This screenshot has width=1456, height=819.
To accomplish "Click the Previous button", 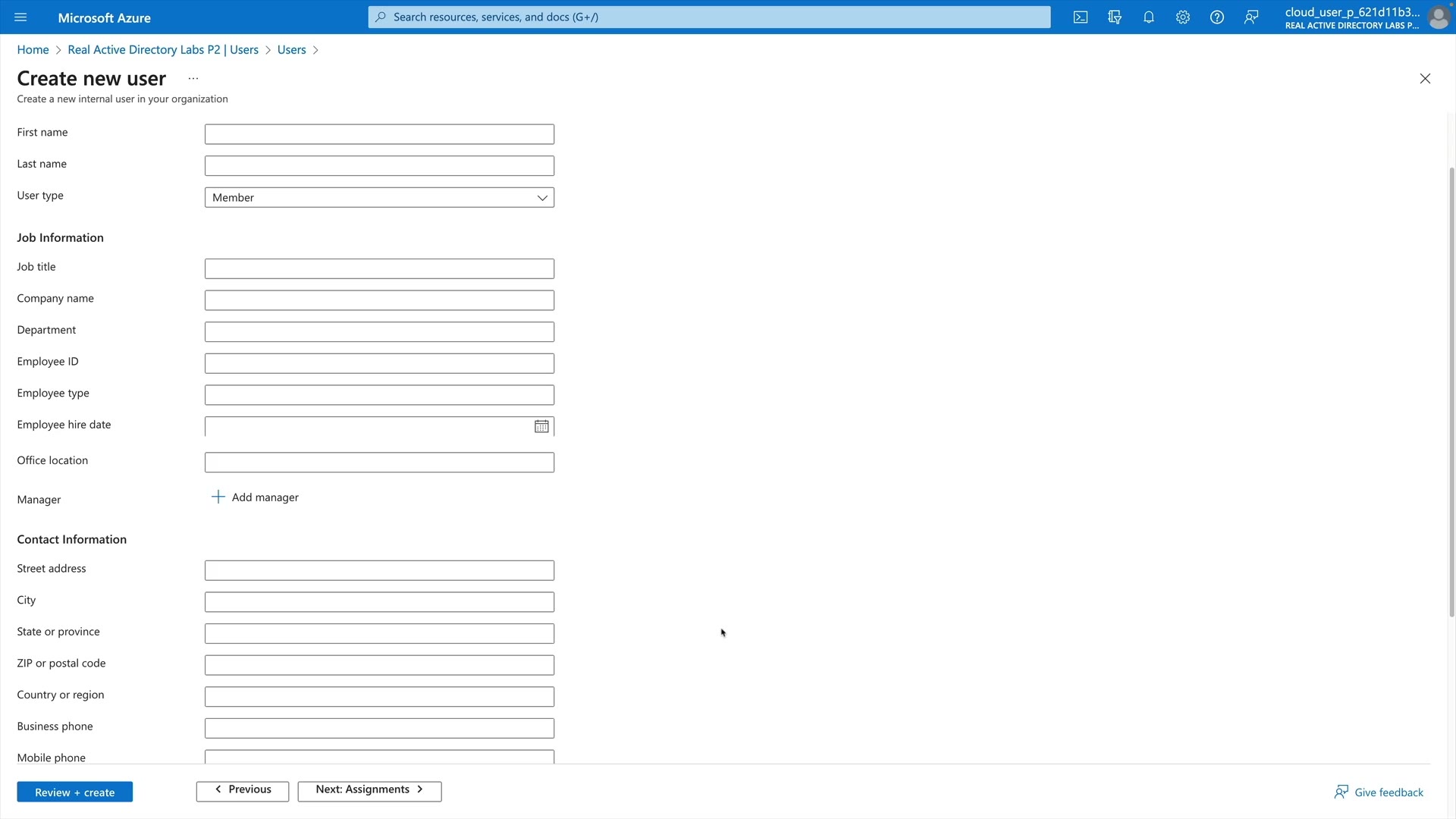I will coord(243,790).
